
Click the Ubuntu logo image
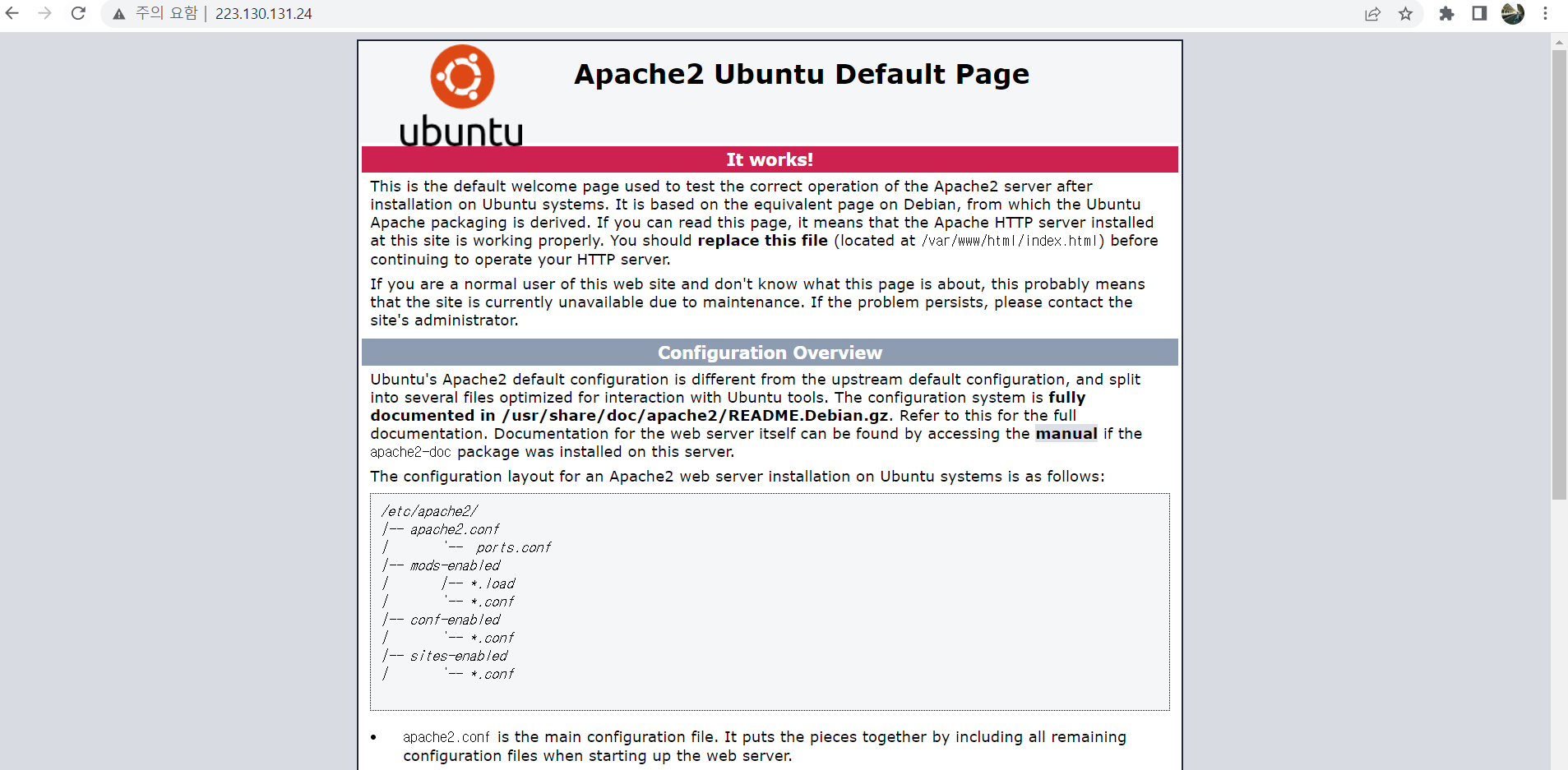(461, 95)
